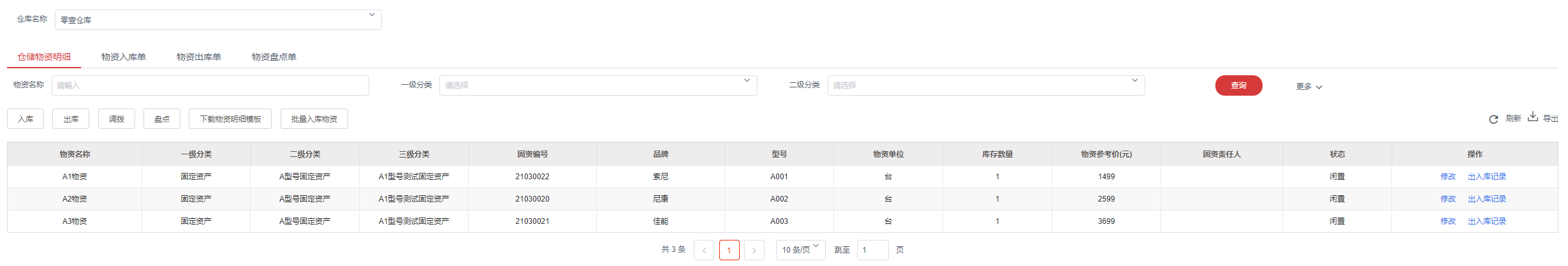This screenshot has width=1568, height=266.
Task: Open the 二级分类 dropdown
Action: tap(985, 85)
